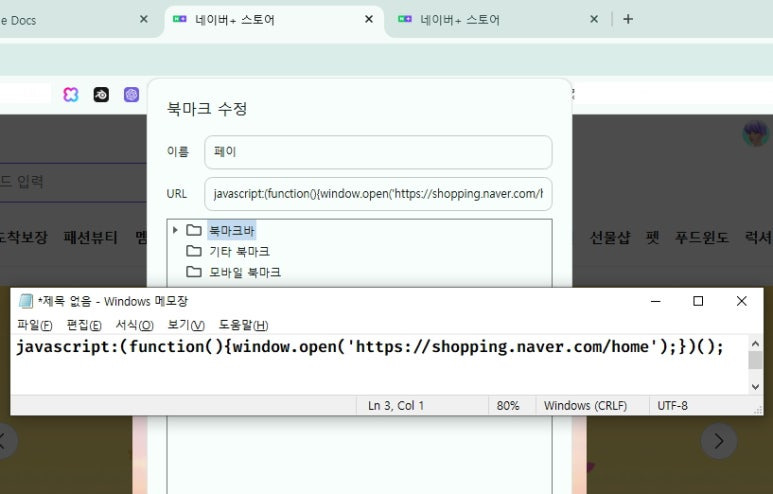Open the 선물샵 category link
The height and width of the screenshot is (494, 773).
[x=610, y=237]
